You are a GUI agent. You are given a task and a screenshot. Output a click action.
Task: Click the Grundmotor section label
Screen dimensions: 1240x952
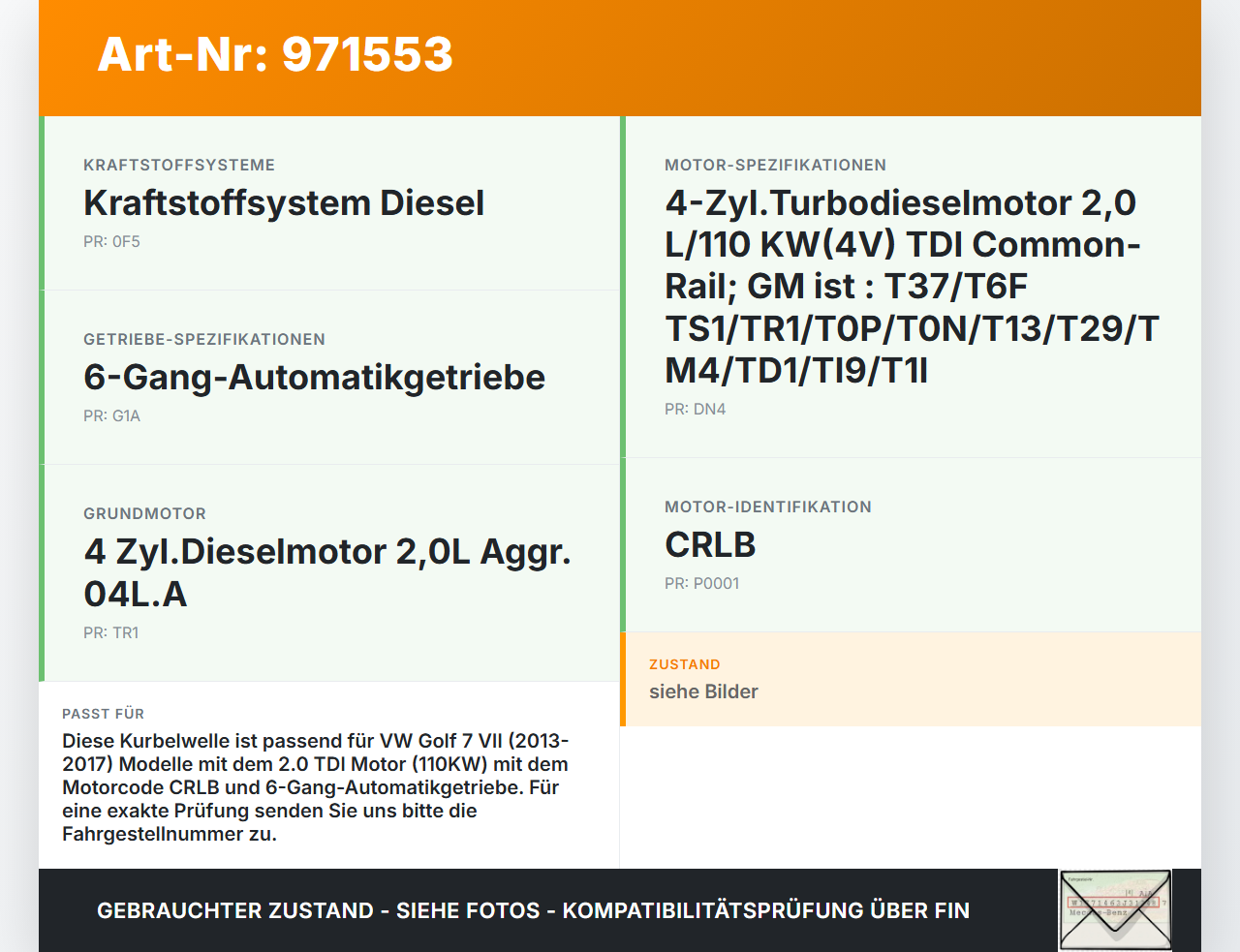pos(144,513)
